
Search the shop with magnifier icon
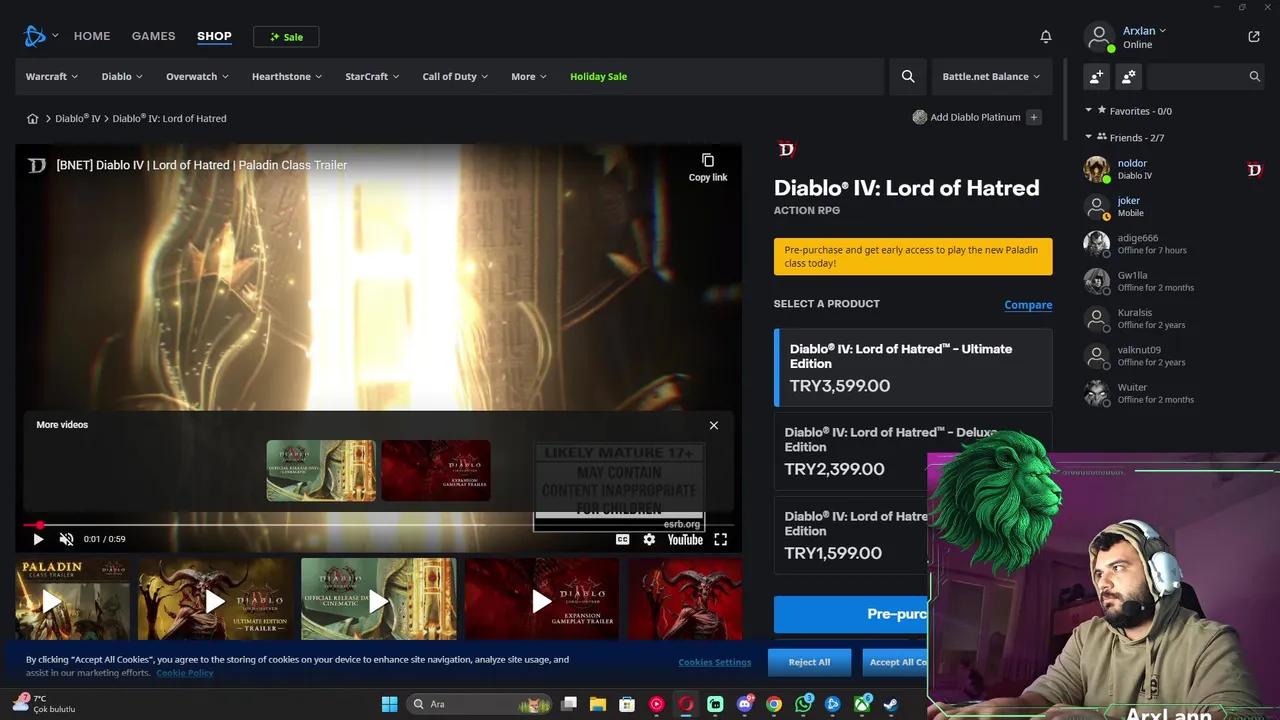point(908,76)
